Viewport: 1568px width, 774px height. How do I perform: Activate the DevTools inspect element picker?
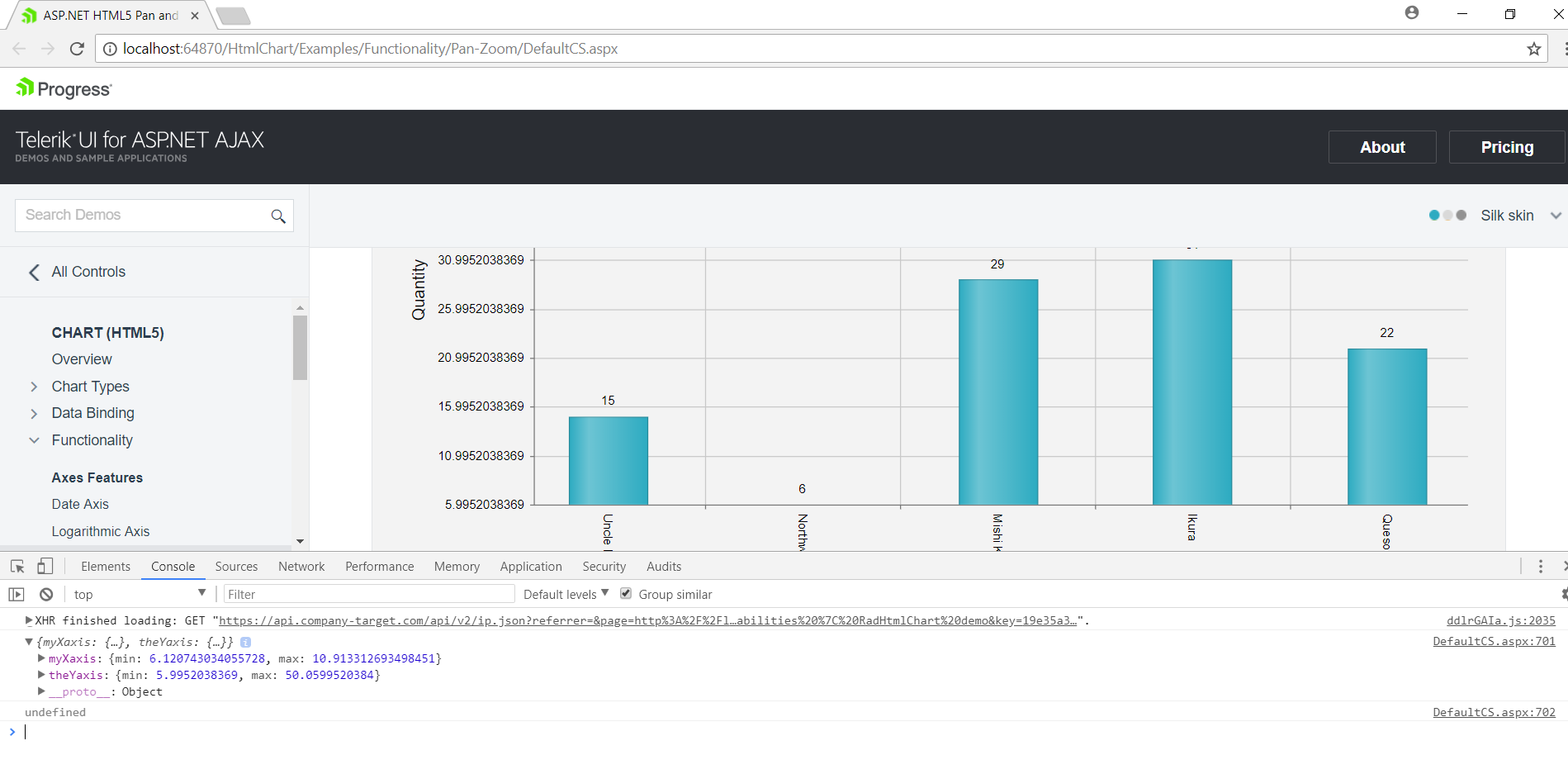(x=17, y=567)
